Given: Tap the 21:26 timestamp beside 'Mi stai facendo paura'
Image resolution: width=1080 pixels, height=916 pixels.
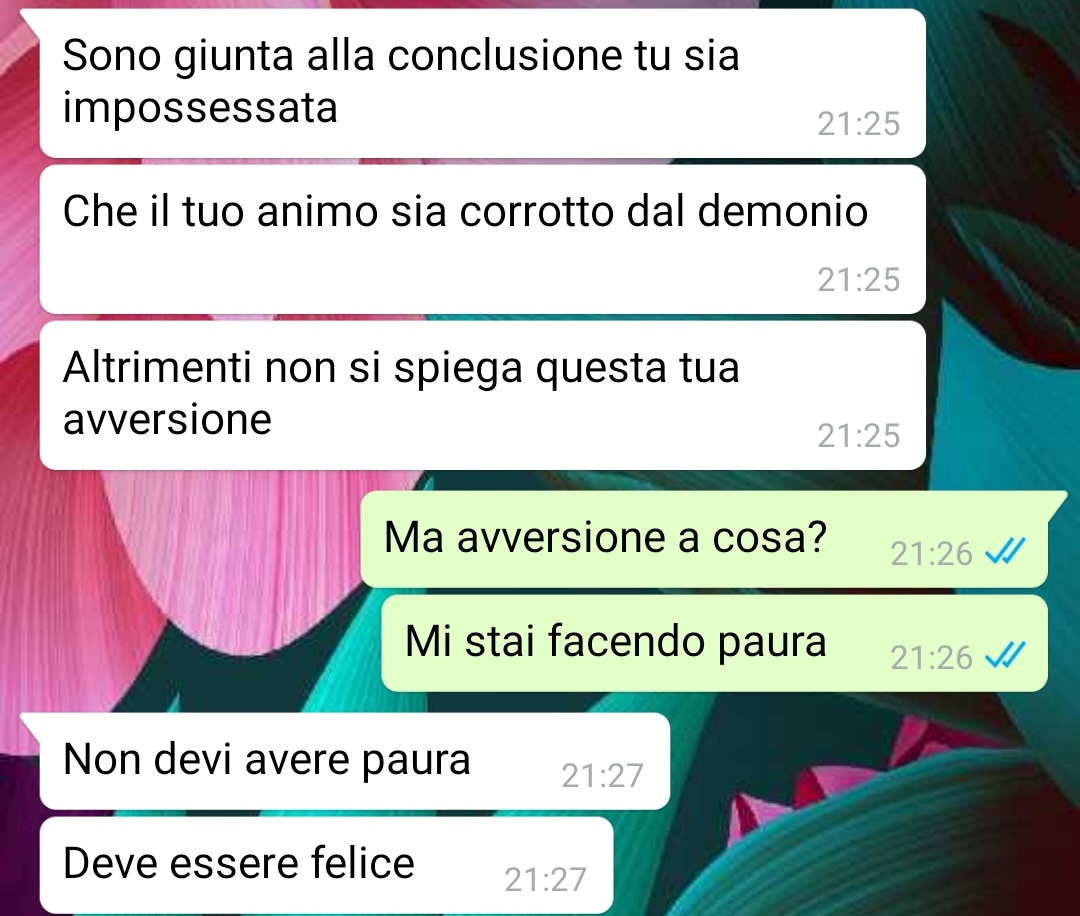Looking at the screenshot, I should (931, 658).
